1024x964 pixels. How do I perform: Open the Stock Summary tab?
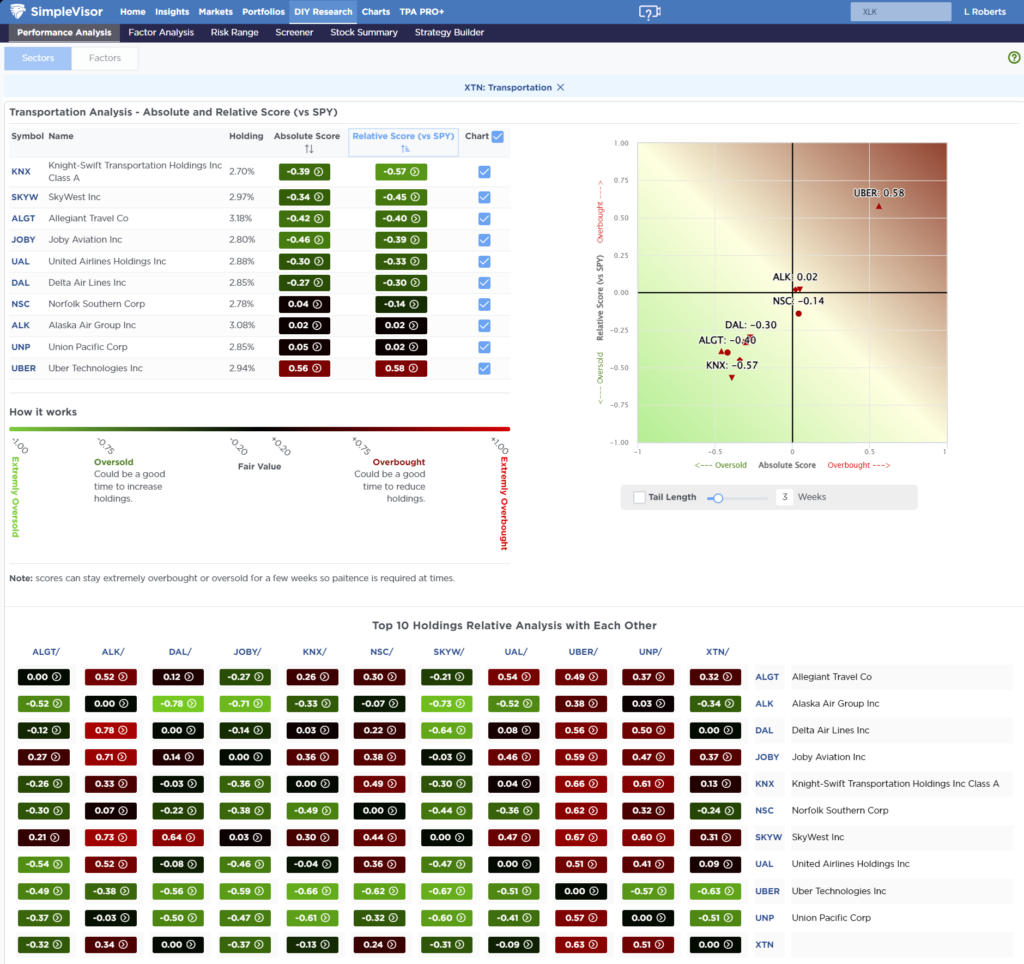[x=364, y=32]
